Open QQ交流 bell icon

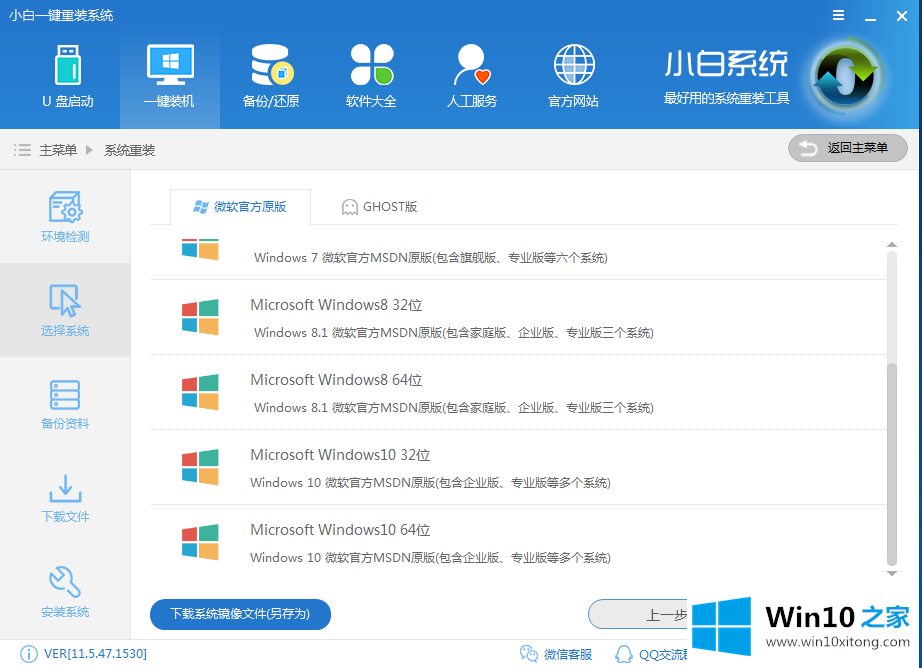(x=624, y=654)
